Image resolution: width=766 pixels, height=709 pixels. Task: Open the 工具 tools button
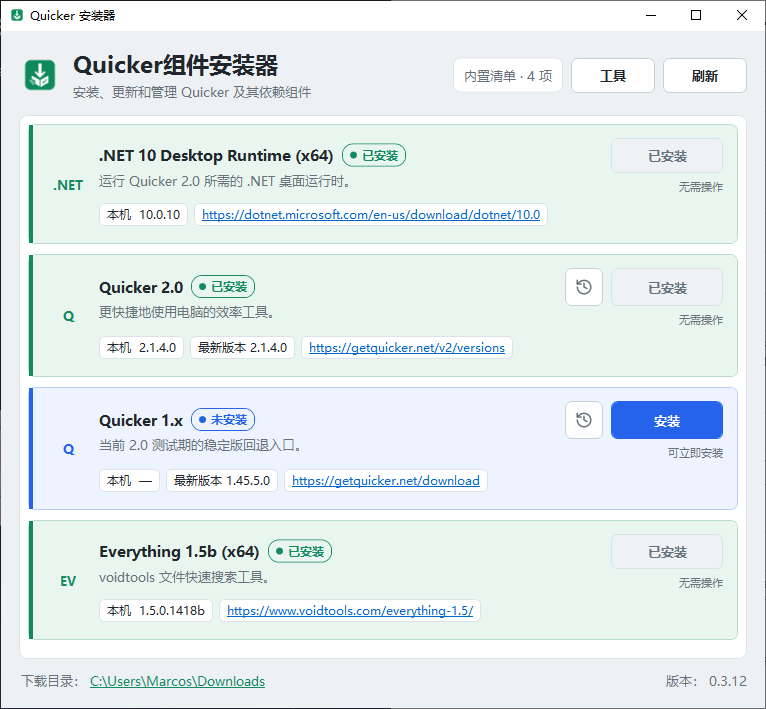coord(613,75)
